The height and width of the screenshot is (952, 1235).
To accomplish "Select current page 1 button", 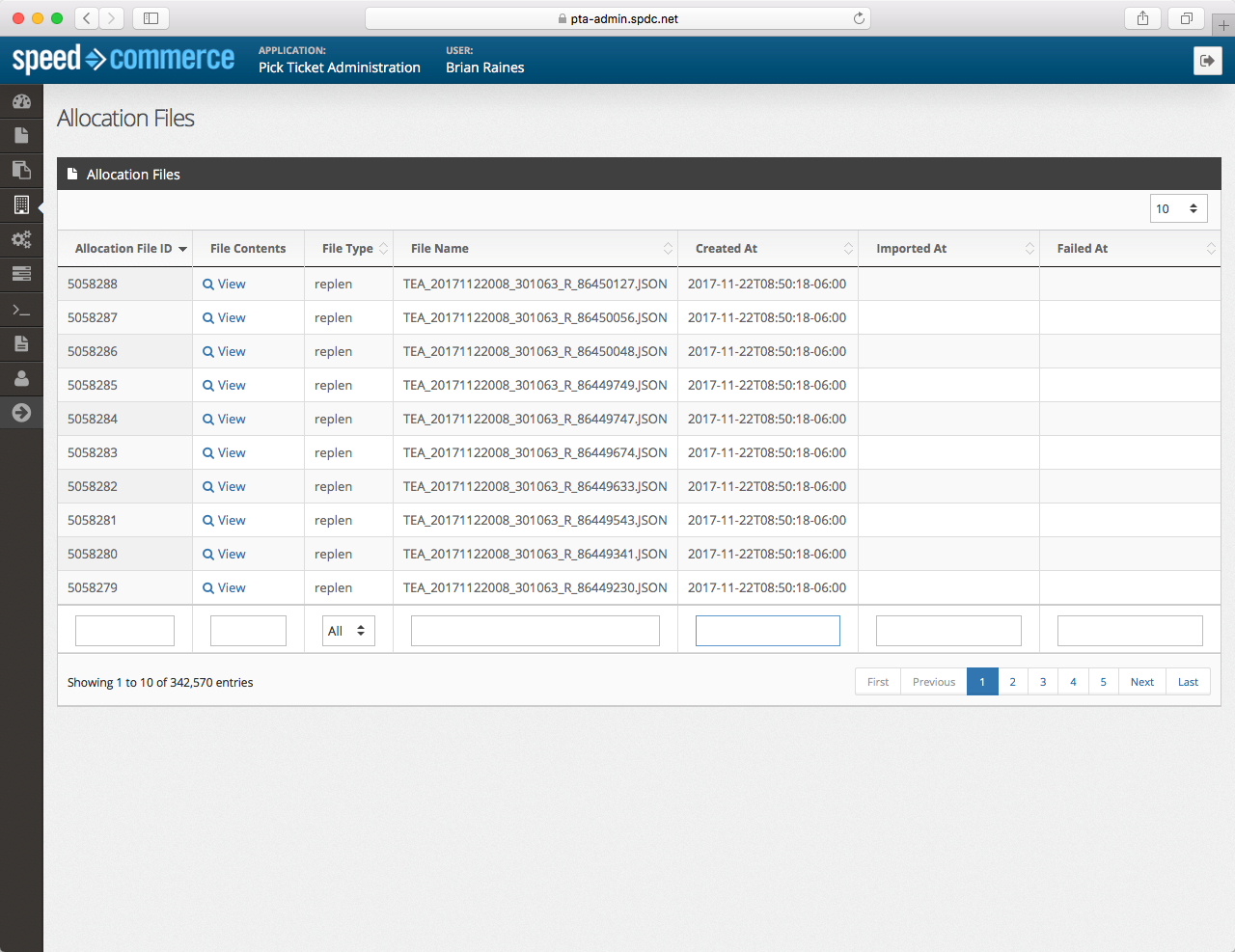I will pyautogui.click(x=982, y=682).
